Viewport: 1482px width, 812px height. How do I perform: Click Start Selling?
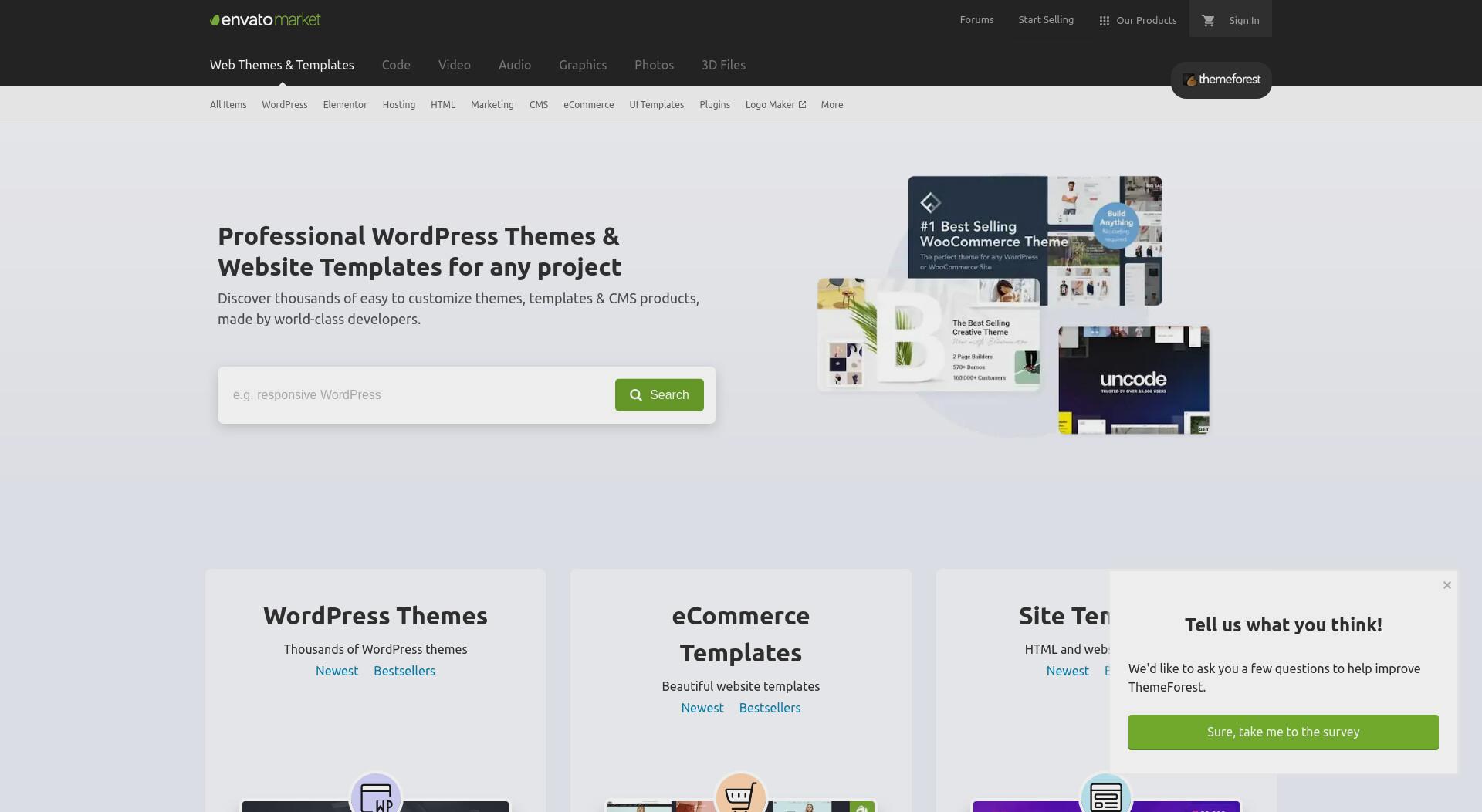tap(1046, 20)
